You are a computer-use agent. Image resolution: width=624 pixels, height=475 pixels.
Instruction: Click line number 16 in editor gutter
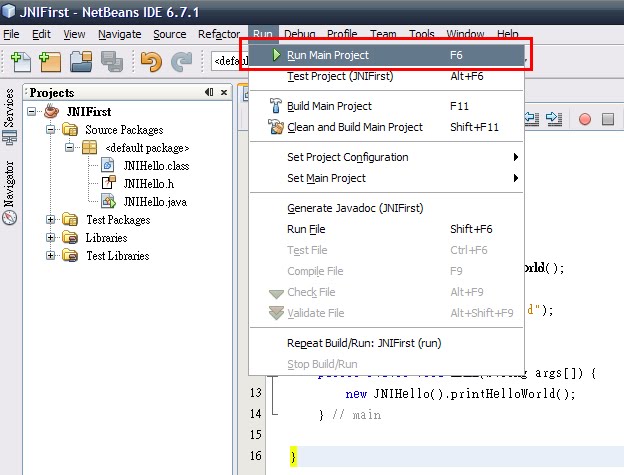pos(256,456)
